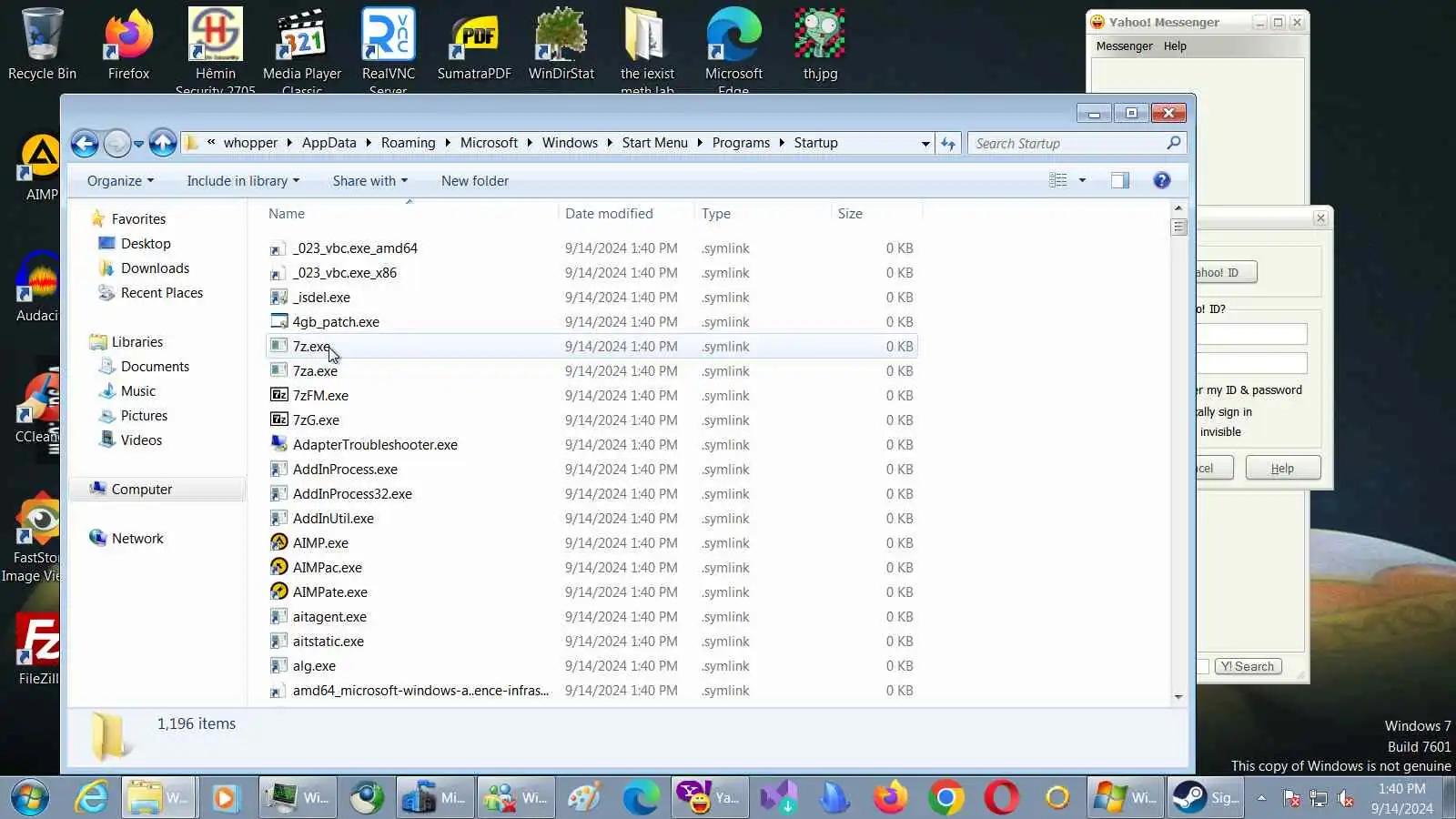Image resolution: width=1456 pixels, height=819 pixels.
Task: Jump to the Programs breadcrumb
Action: pyautogui.click(x=741, y=143)
